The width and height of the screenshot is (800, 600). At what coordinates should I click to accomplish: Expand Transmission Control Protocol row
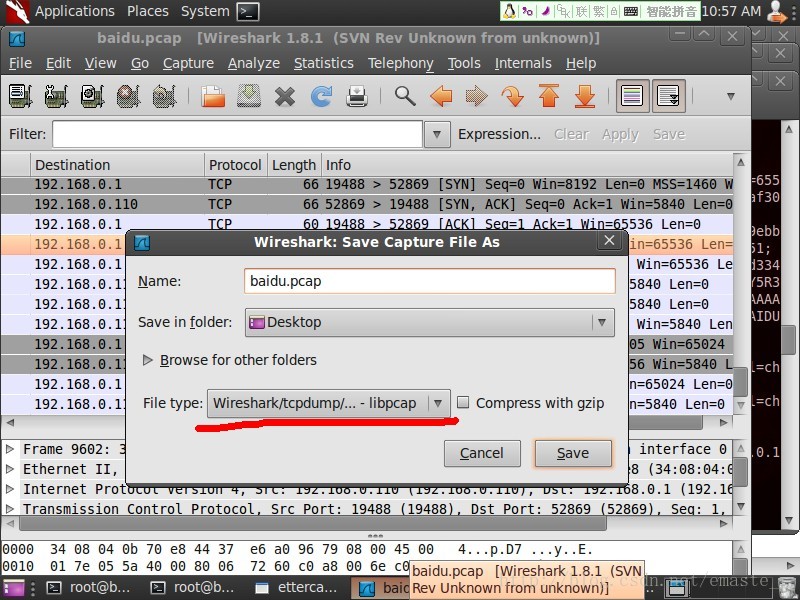click(x=9, y=509)
